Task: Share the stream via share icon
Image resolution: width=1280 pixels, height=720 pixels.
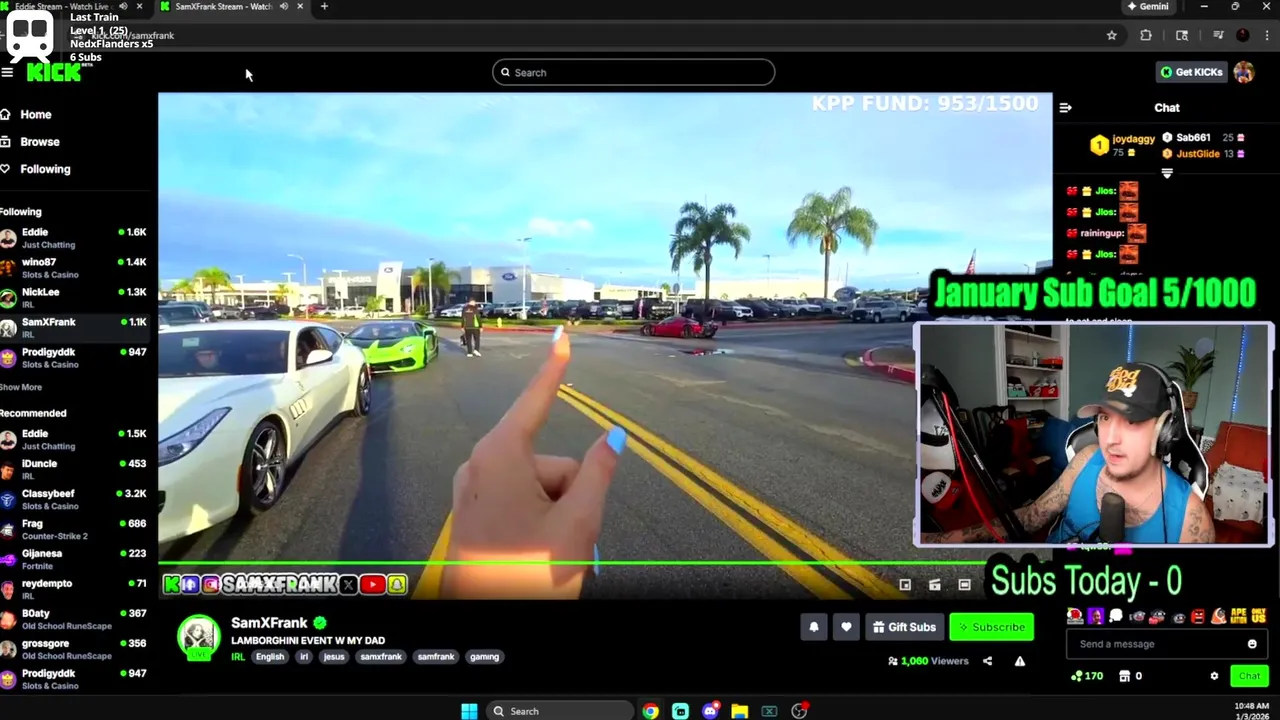Action: pos(987,661)
